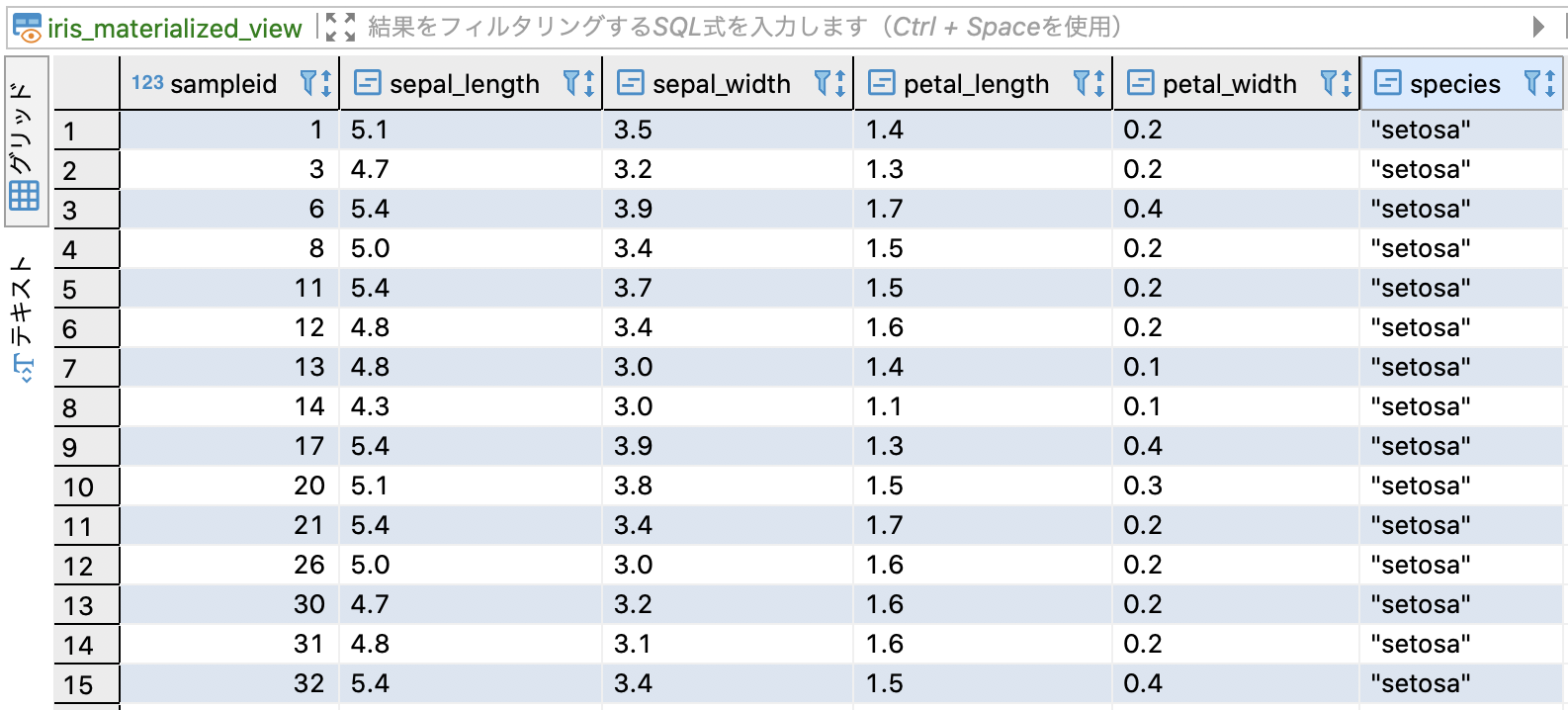
Task: Switch to the グリッド (grid) view tab
Action: 24,143
